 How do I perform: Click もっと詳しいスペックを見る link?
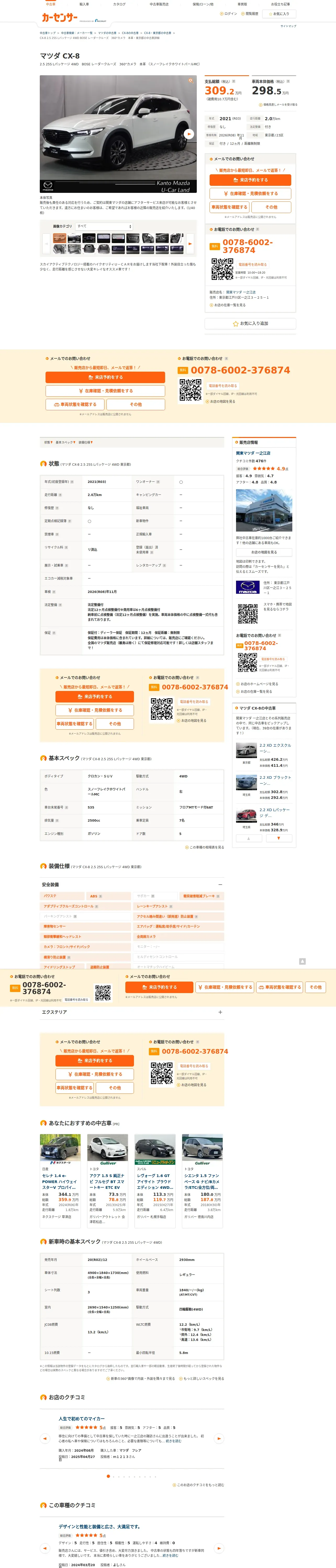(202, 1379)
